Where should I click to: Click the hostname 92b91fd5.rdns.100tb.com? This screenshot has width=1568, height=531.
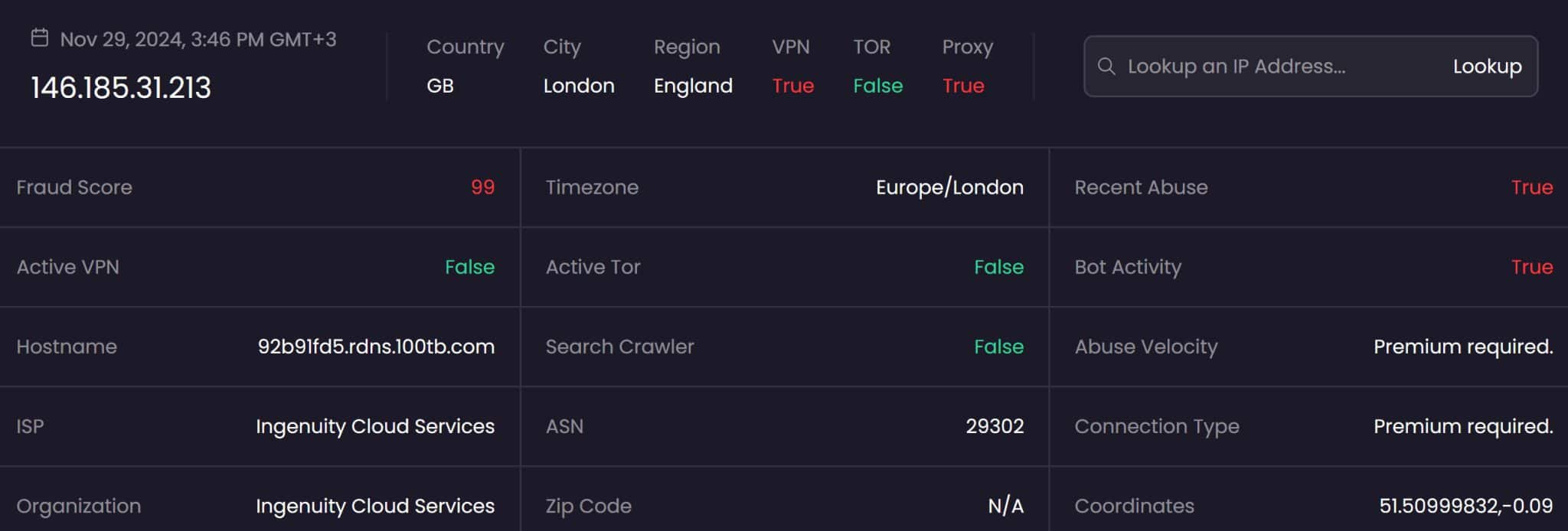coord(377,346)
